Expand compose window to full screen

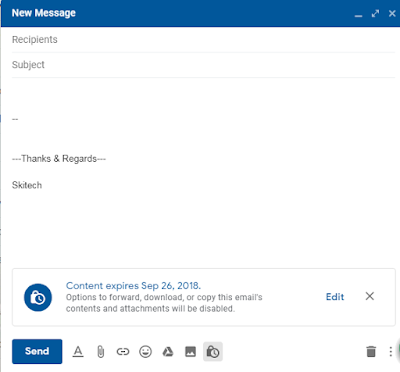(x=375, y=14)
